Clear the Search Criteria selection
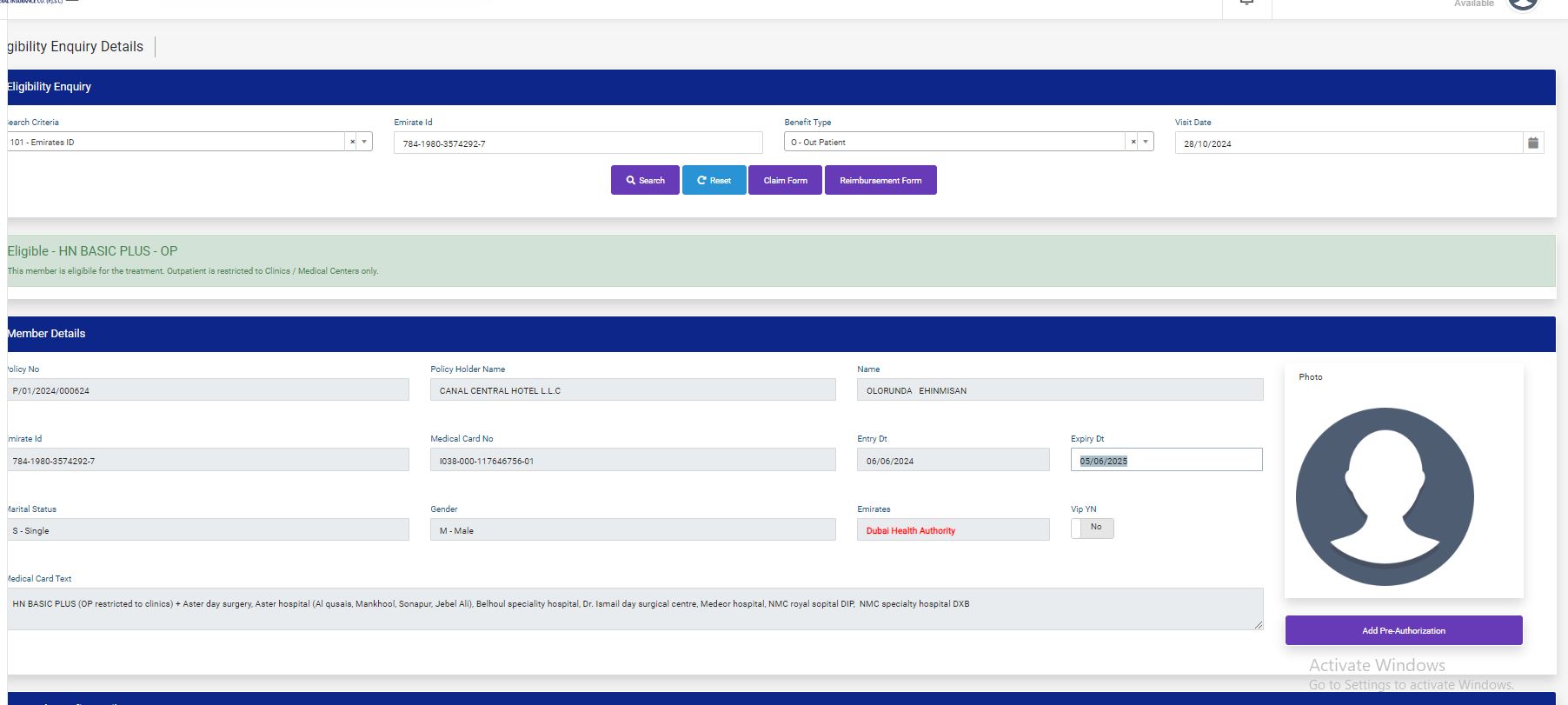Screen dimensions: 1568x705 coord(352,142)
